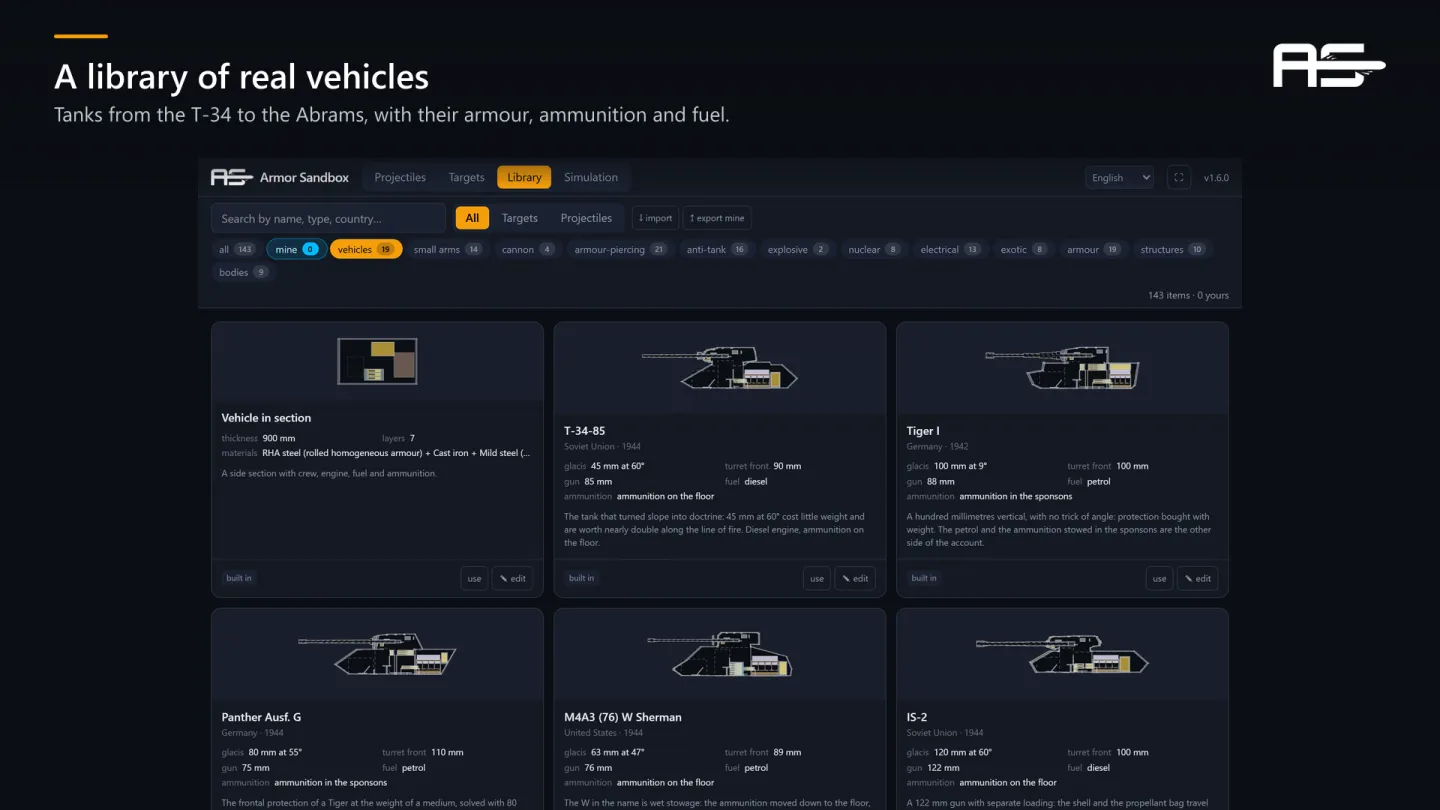This screenshot has height=810, width=1440.
Task: Edit the T-34-85 vehicle
Action: point(855,578)
